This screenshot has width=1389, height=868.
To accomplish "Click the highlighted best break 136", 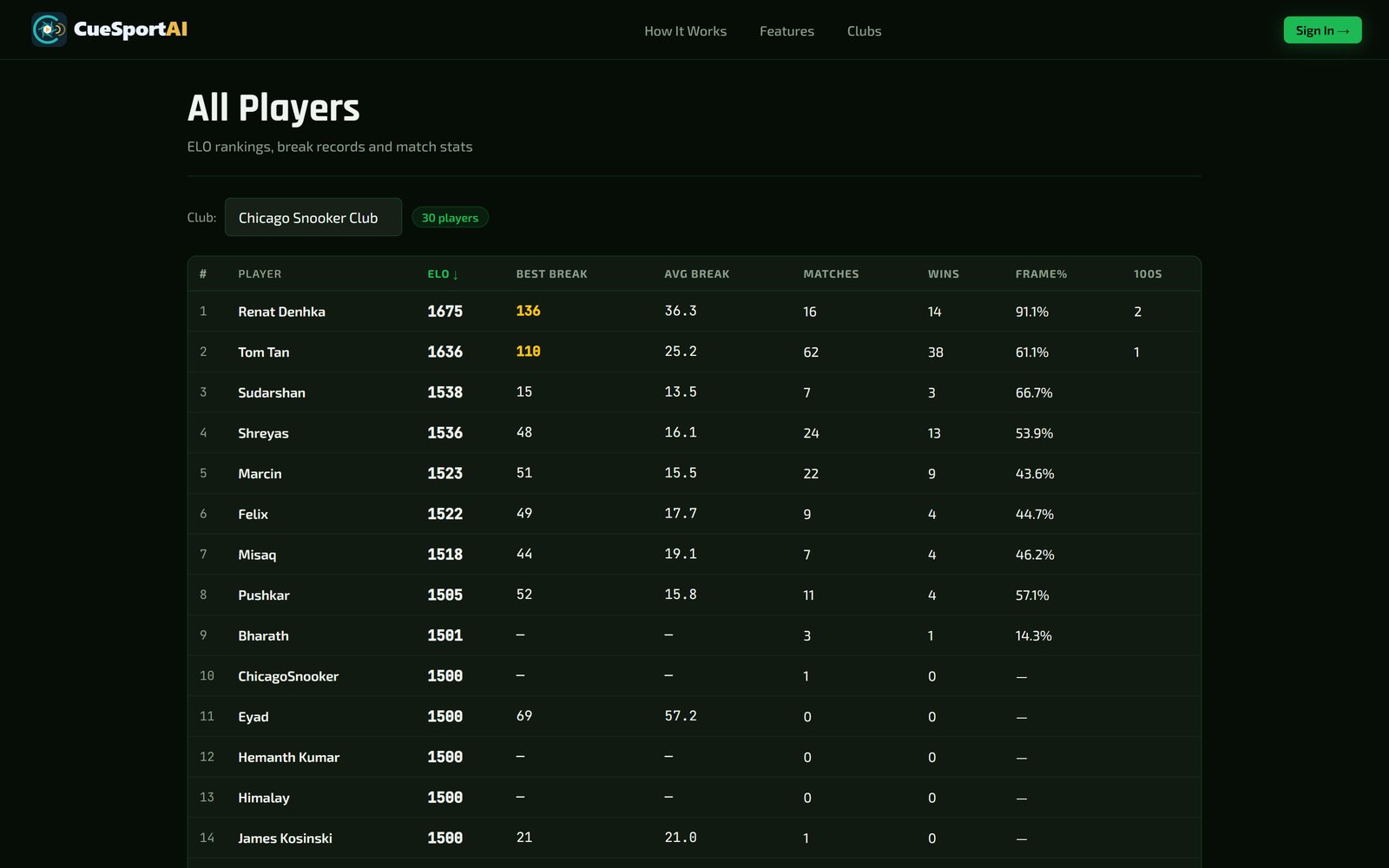I will tap(528, 311).
